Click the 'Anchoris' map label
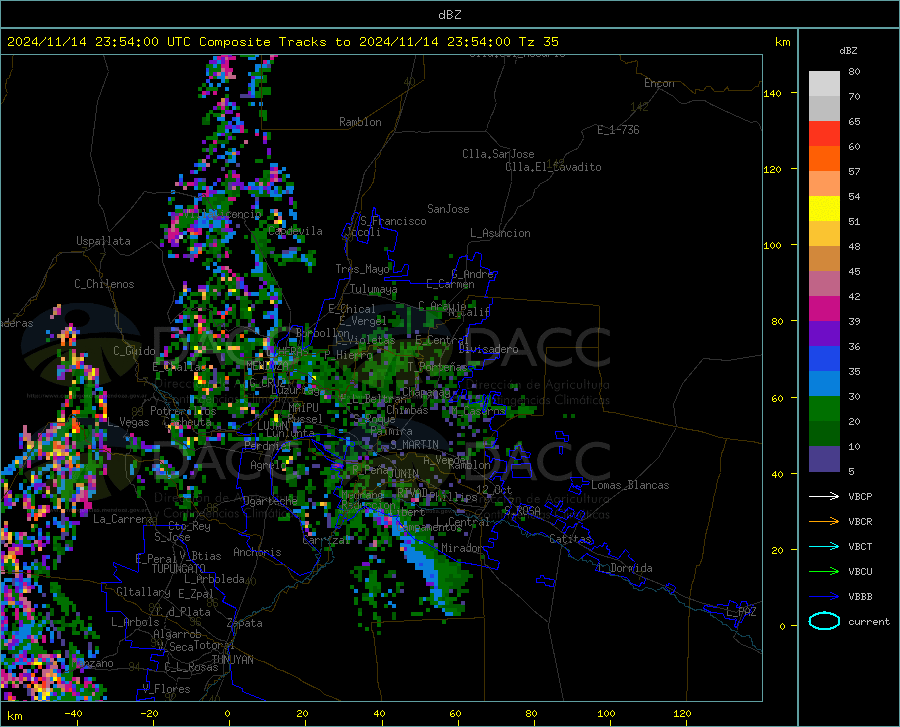The width and height of the screenshot is (900, 727). click(x=257, y=552)
